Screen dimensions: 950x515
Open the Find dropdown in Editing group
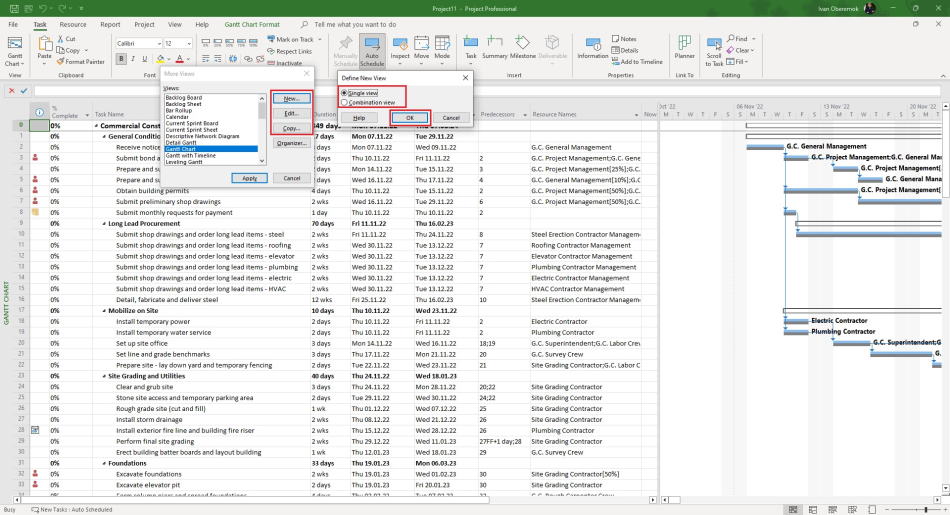(754, 39)
